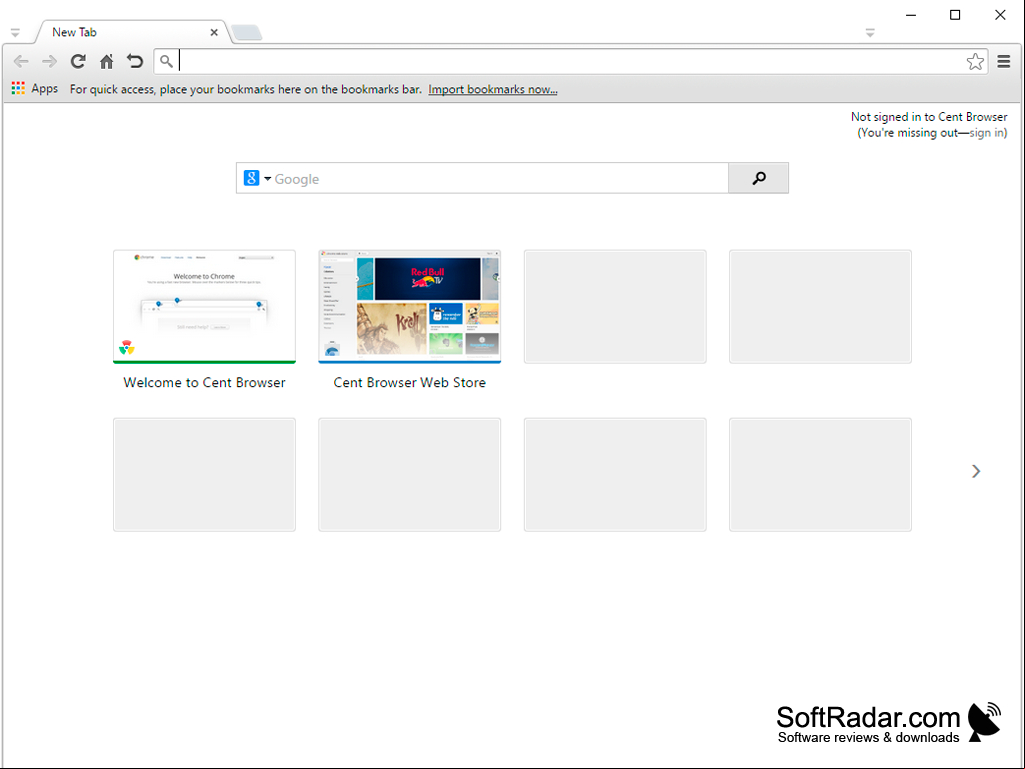The height and width of the screenshot is (769, 1025).
Task: Focus the address bar
Action: tap(571, 61)
